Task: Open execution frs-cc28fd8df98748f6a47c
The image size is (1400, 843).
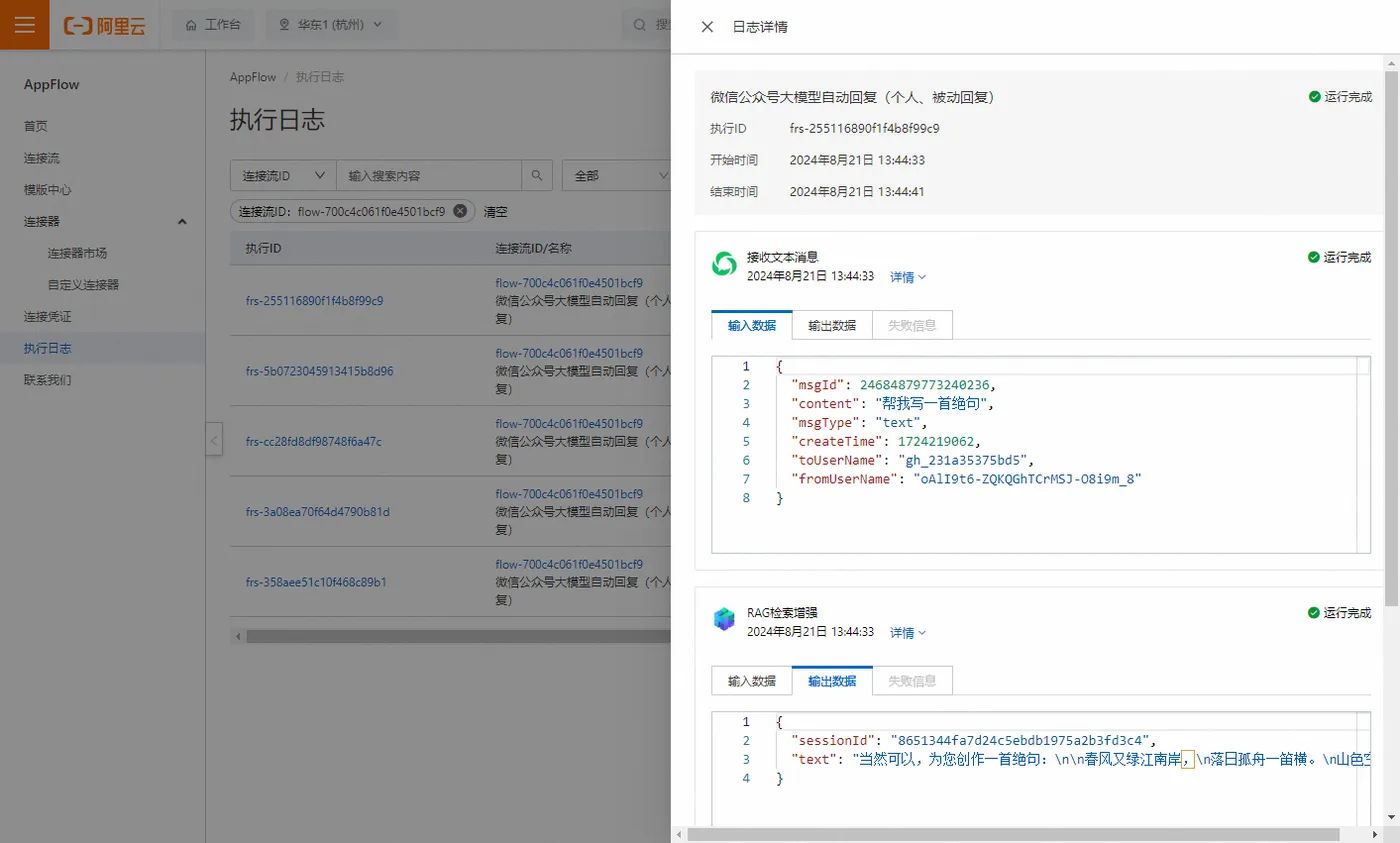Action: pos(313,441)
